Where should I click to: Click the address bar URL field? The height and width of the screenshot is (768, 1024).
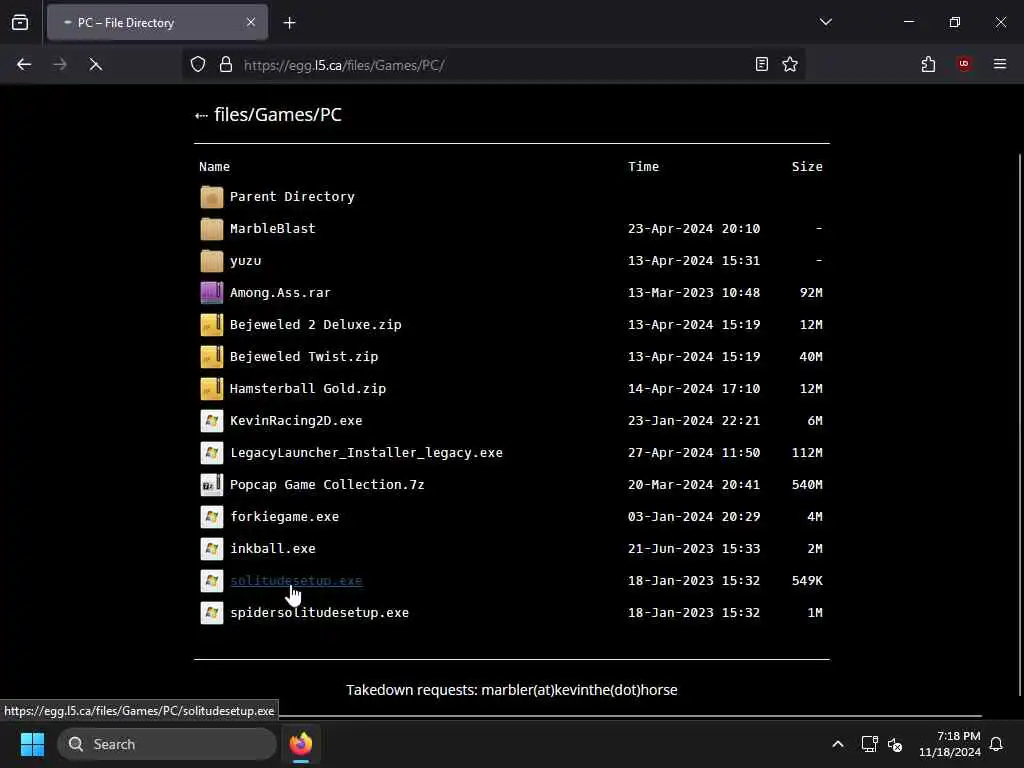[493, 65]
